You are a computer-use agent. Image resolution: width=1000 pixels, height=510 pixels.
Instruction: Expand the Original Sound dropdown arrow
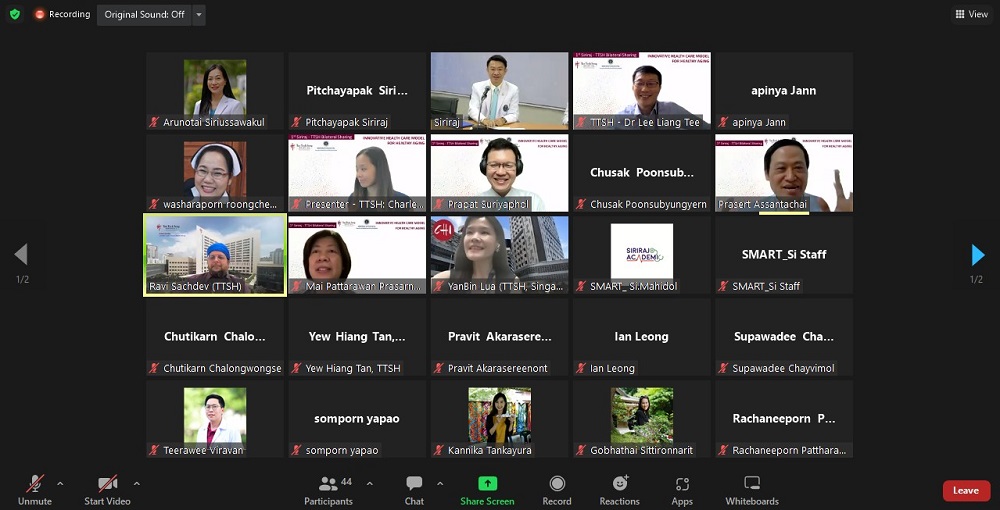tap(200, 15)
